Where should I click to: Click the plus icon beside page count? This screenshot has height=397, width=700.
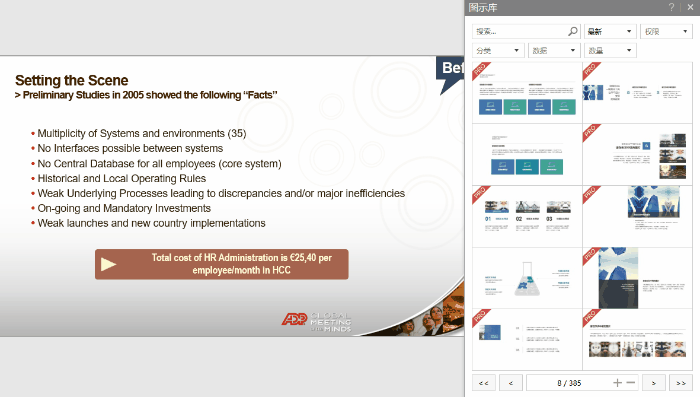[x=617, y=383]
